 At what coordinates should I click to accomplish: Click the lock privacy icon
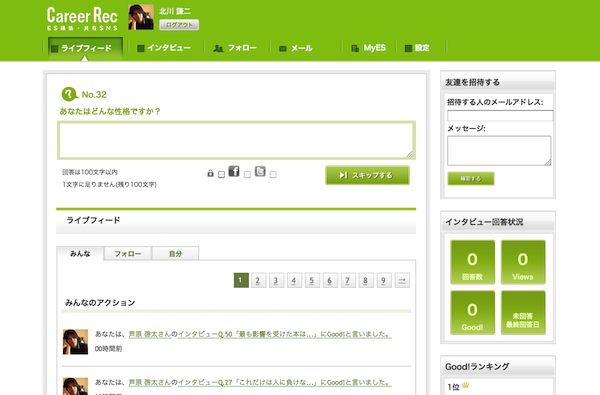(x=210, y=173)
